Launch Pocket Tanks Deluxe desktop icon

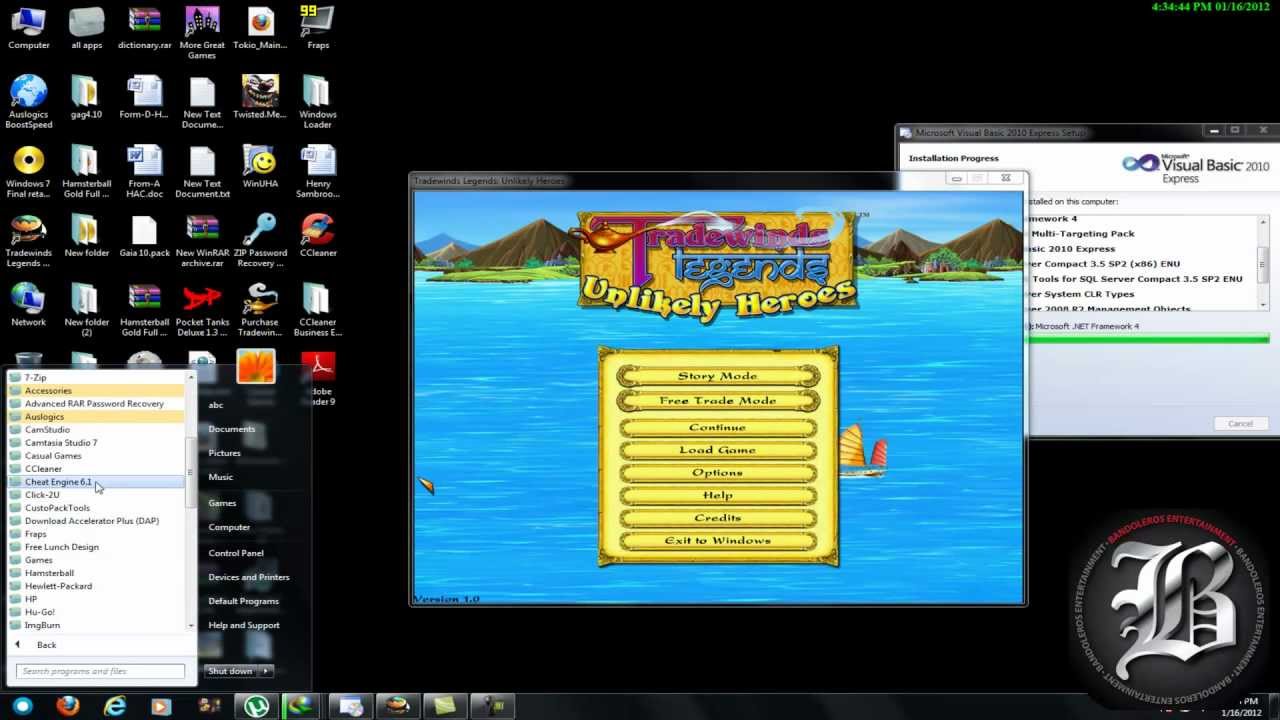click(202, 309)
